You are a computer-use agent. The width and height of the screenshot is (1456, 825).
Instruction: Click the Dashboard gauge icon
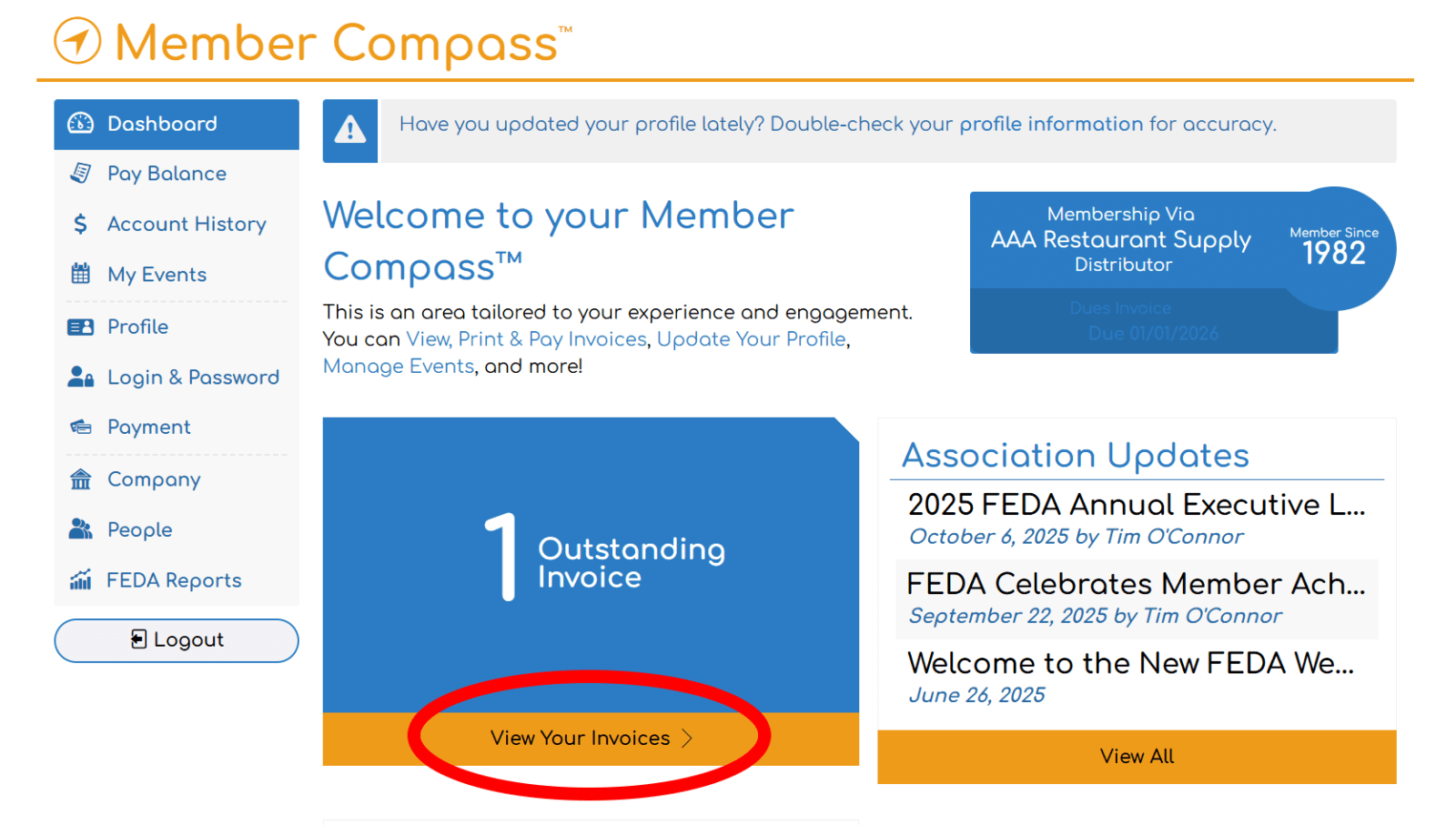coord(81,124)
